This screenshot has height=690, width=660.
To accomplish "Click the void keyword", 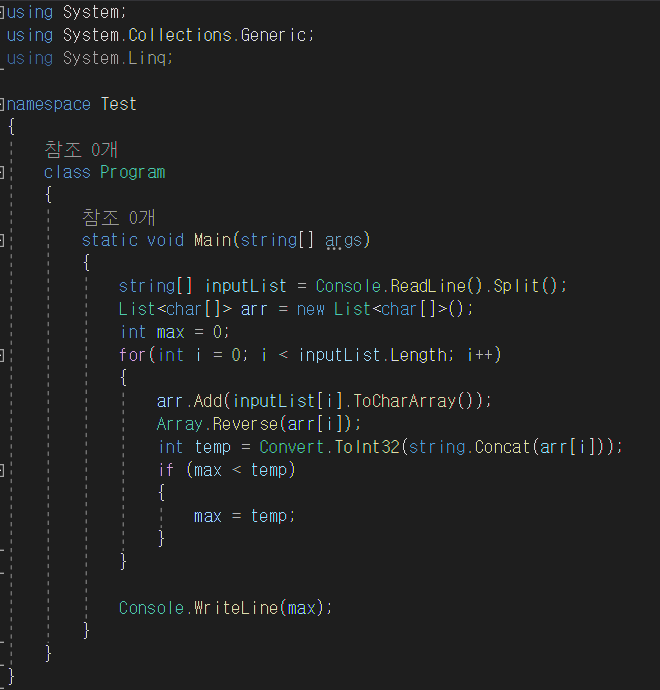I will pos(165,240).
